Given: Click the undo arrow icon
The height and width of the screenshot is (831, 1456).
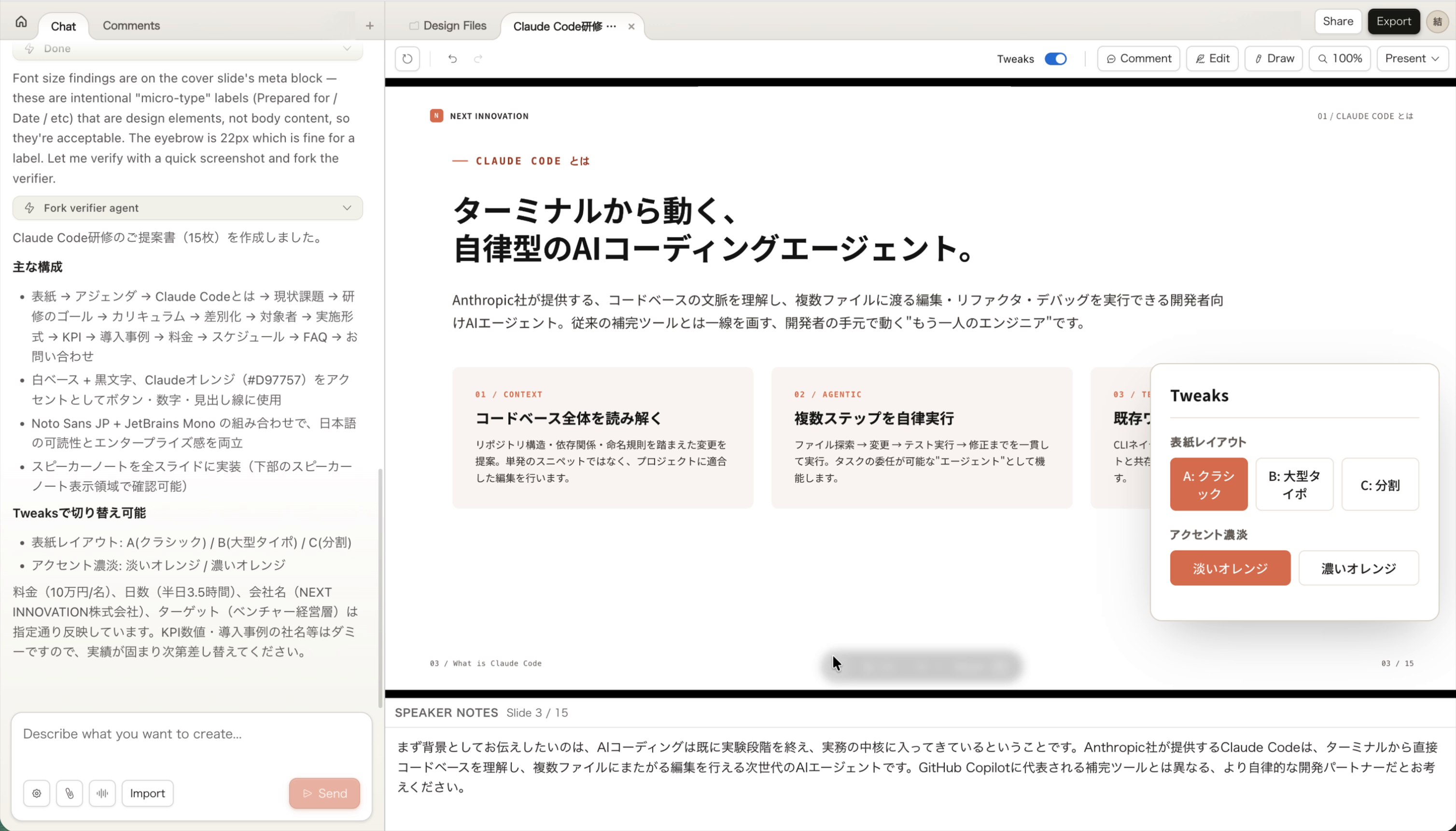Looking at the screenshot, I should coord(452,59).
